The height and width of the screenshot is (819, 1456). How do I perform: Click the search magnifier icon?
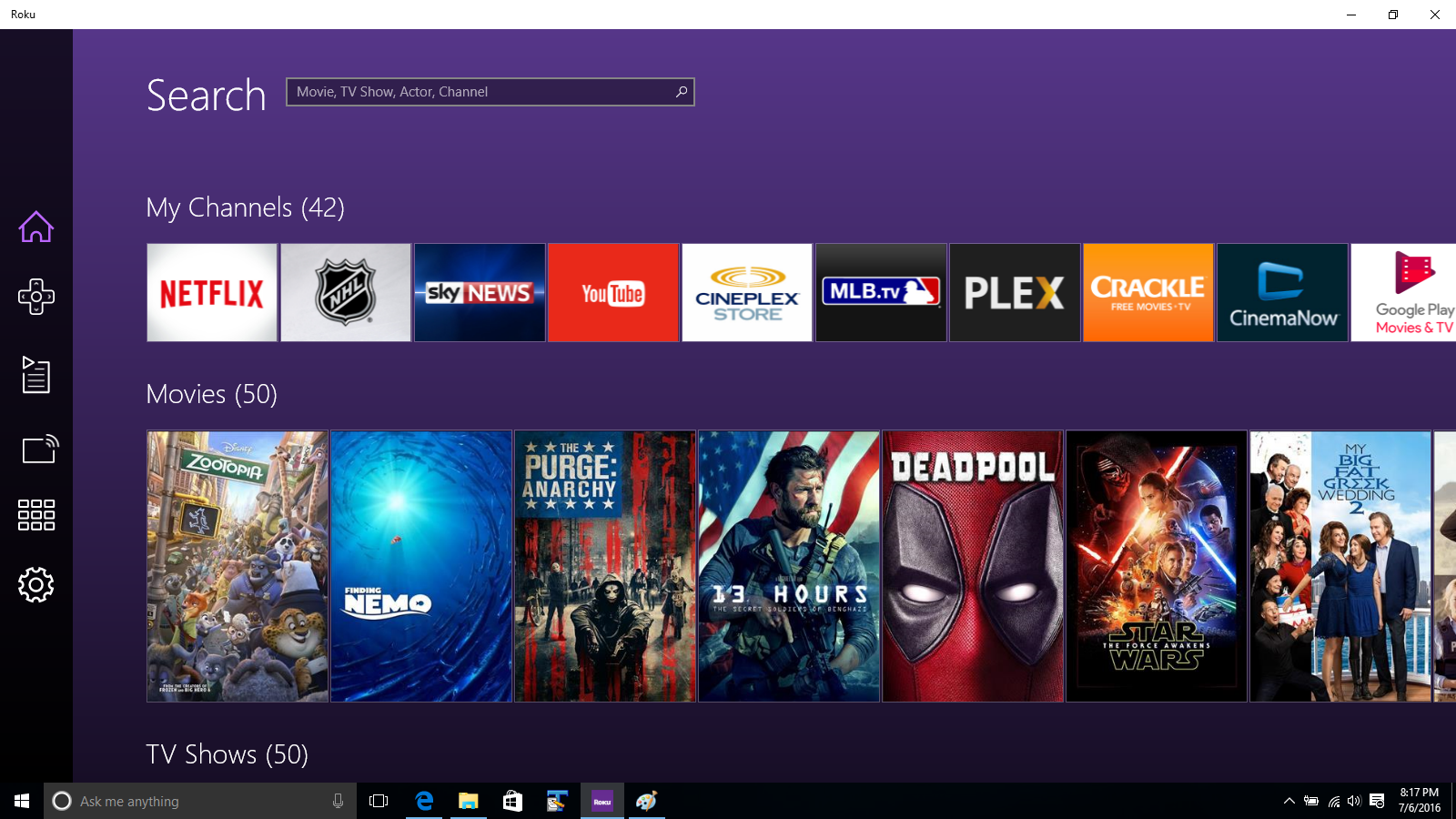tap(680, 91)
